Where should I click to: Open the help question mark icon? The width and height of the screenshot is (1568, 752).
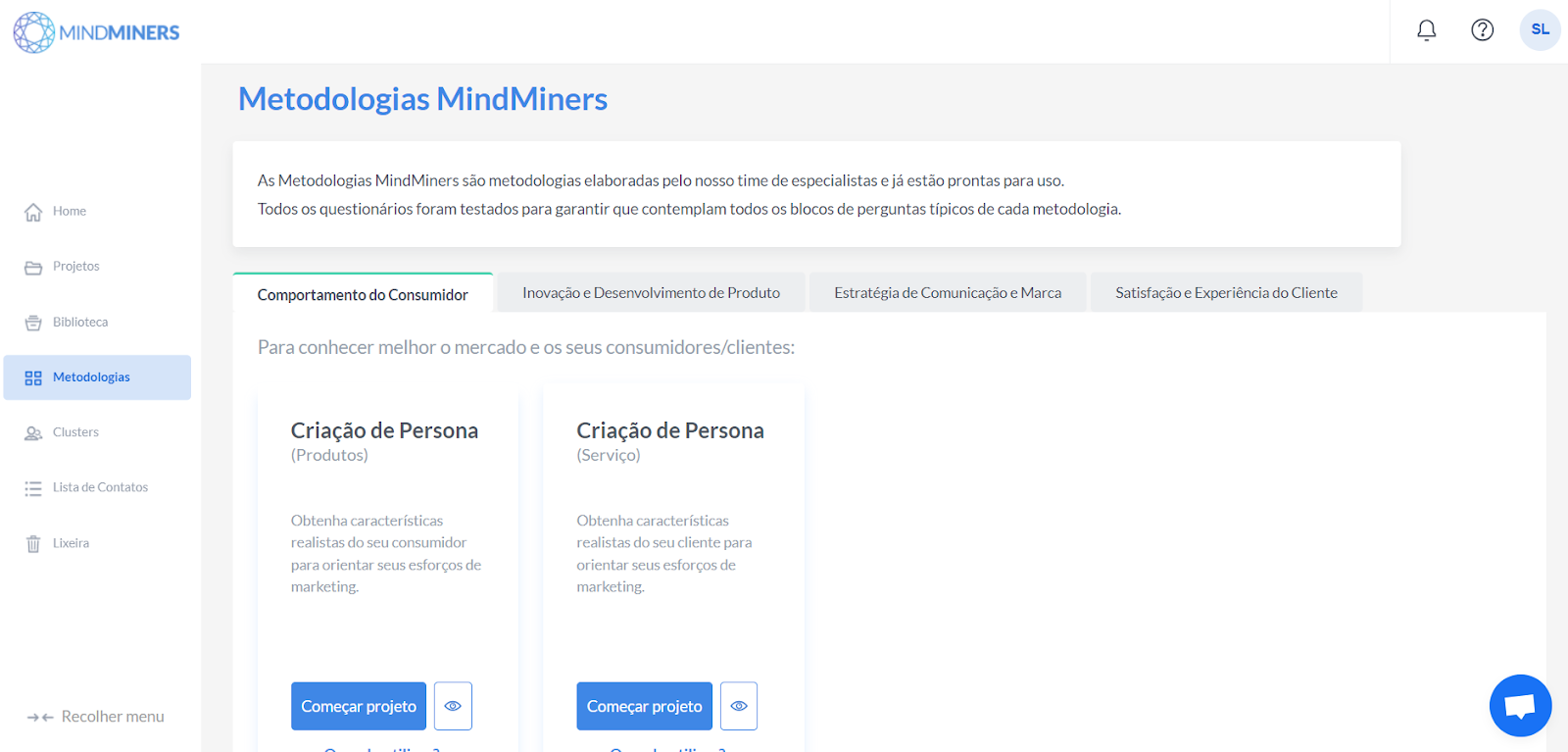point(1483,30)
